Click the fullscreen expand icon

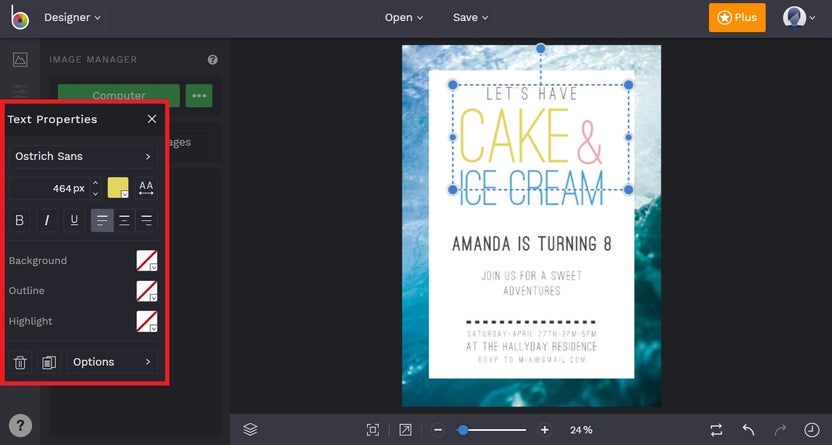[x=405, y=430]
